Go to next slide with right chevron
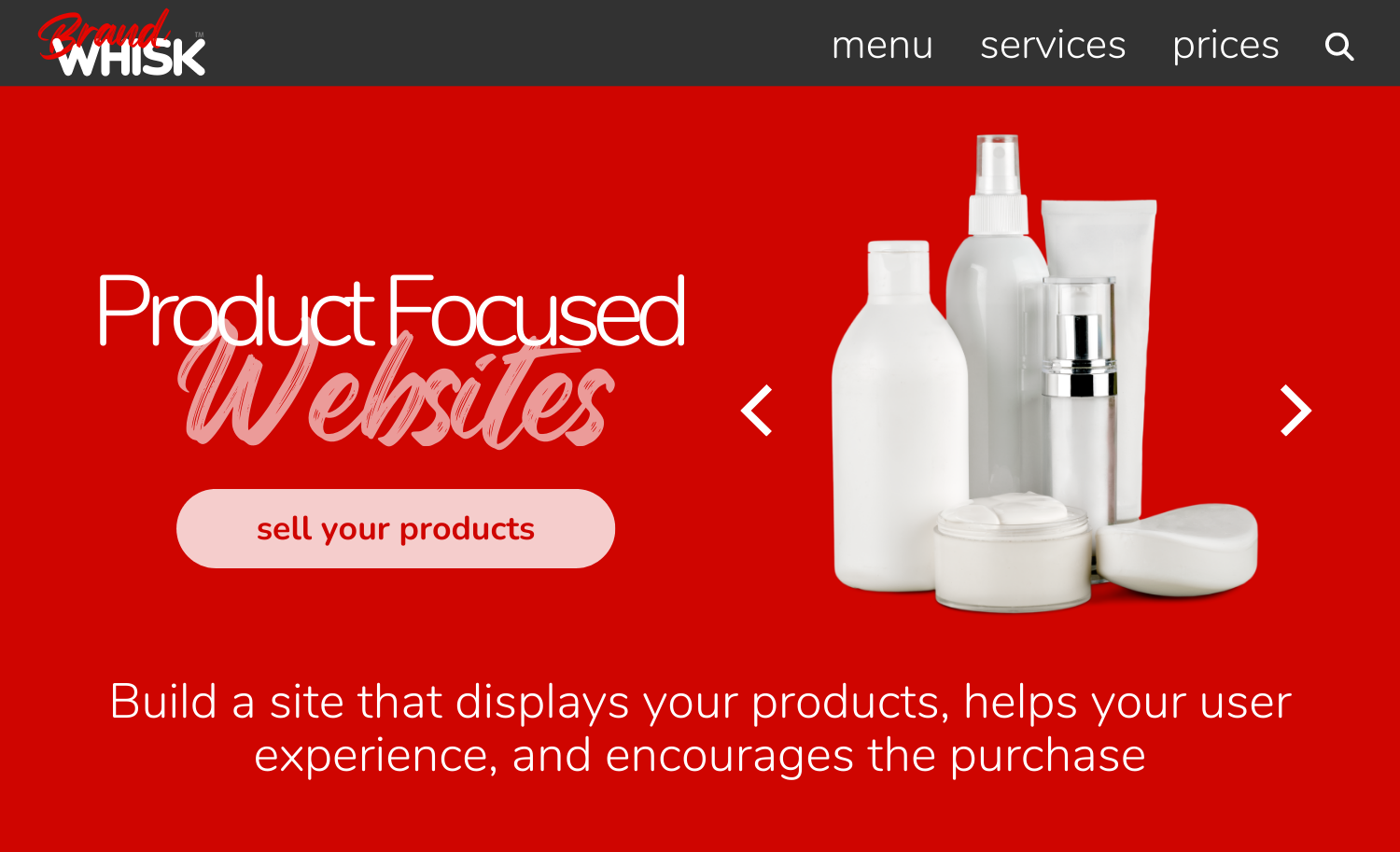This screenshot has height=852, width=1400. pos(1295,411)
